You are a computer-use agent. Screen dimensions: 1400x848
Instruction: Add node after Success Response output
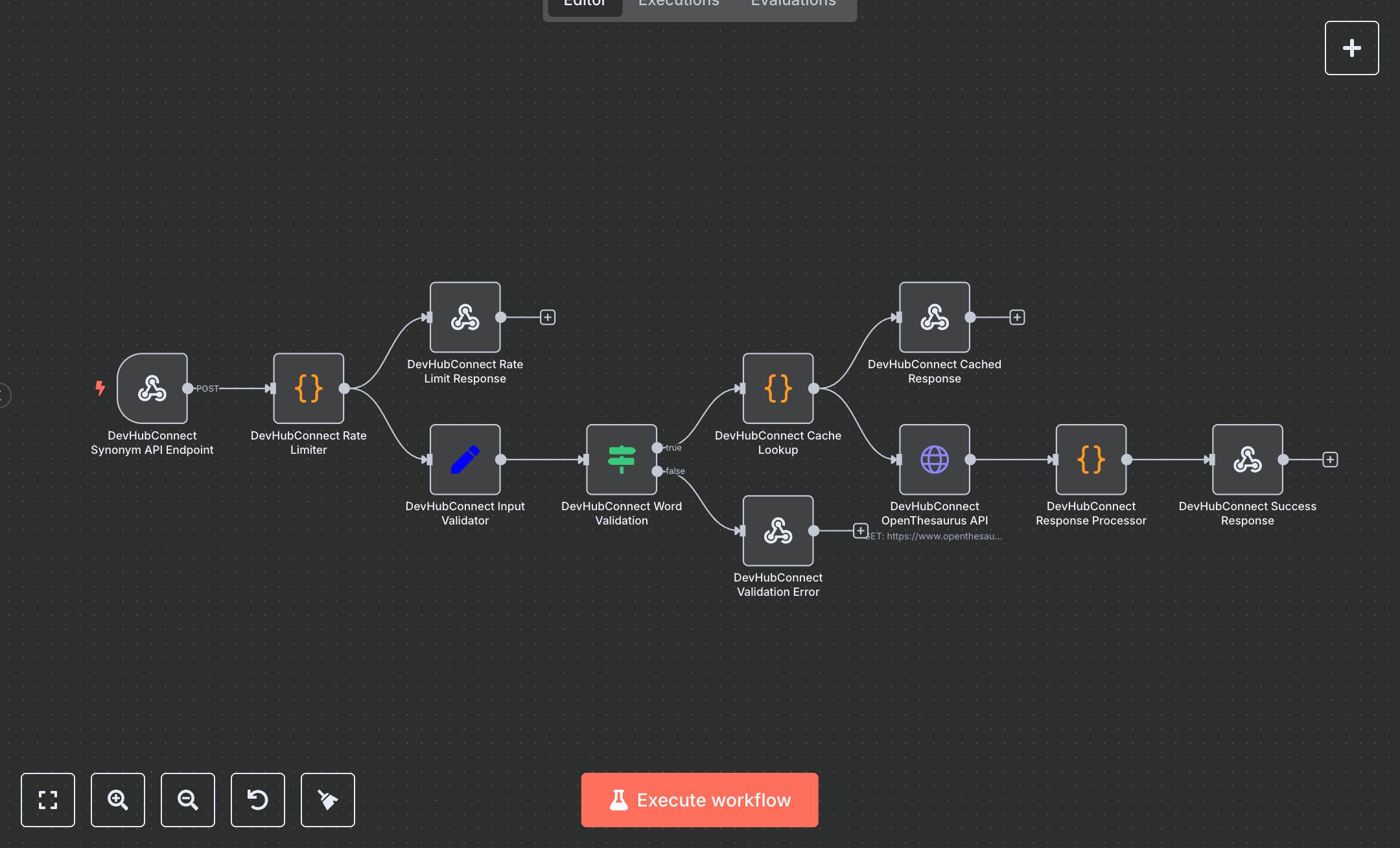tap(1330, 460)
